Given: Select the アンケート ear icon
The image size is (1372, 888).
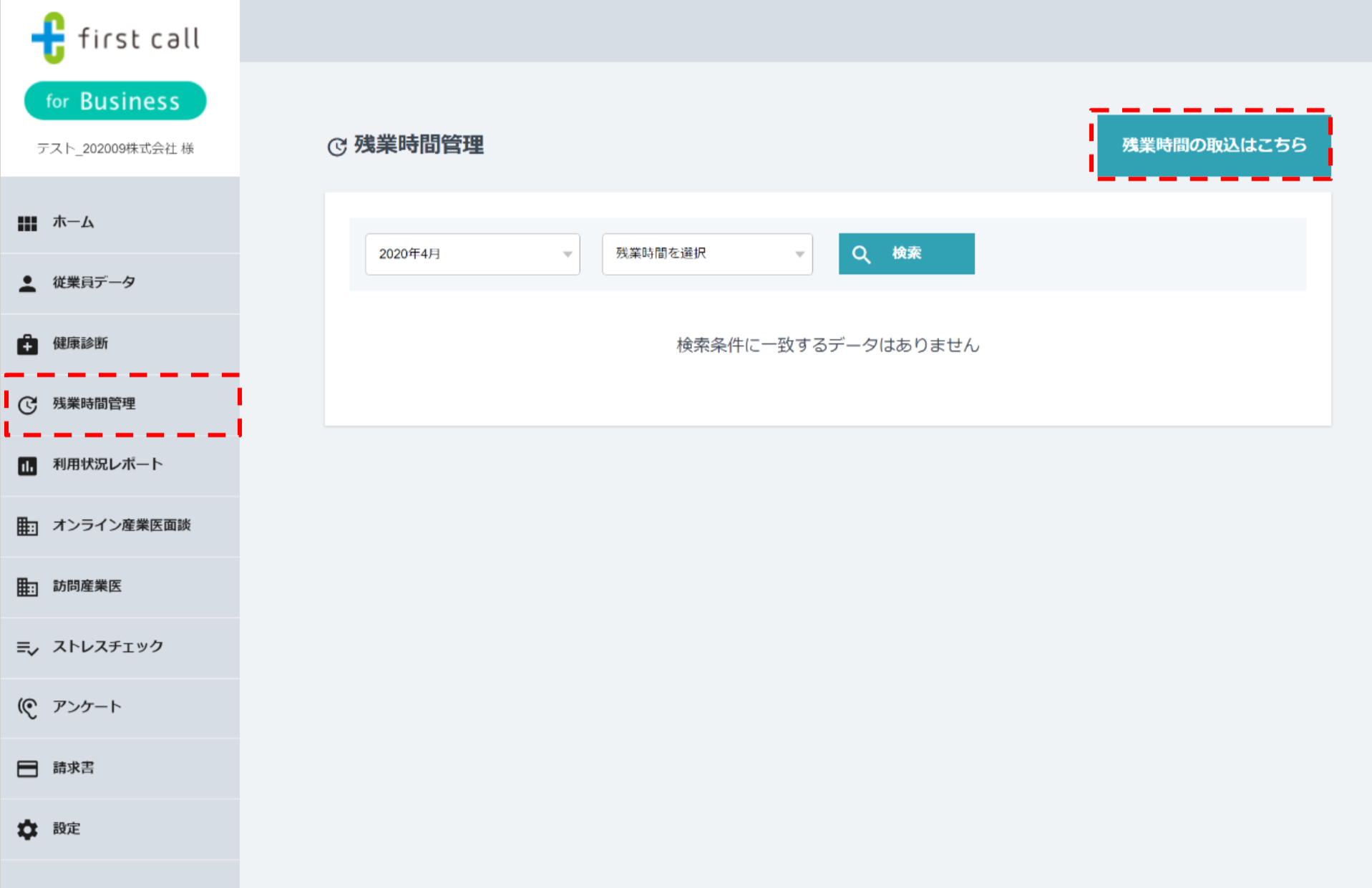Looking at the screenshot, I should pyautogui.click(x=27, y=708).
